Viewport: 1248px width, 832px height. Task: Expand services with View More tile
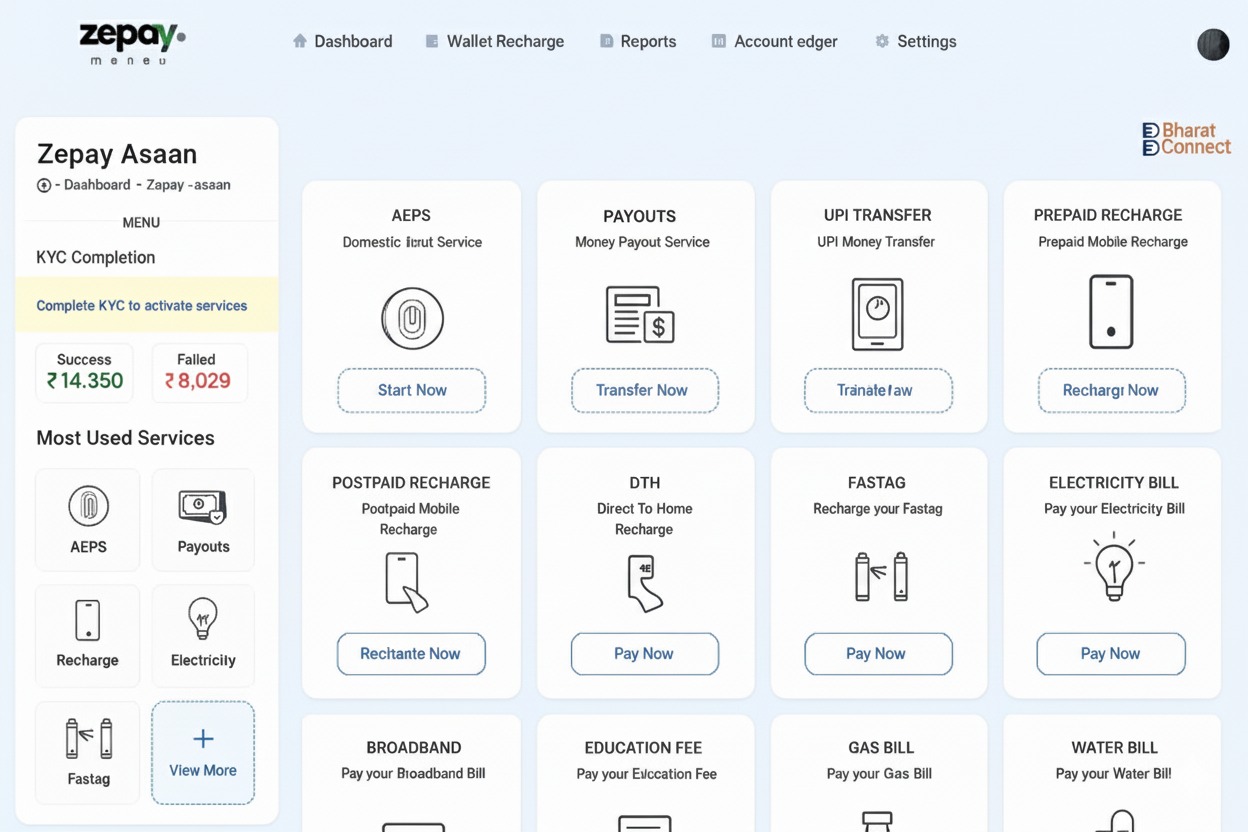tap(203, 753)
